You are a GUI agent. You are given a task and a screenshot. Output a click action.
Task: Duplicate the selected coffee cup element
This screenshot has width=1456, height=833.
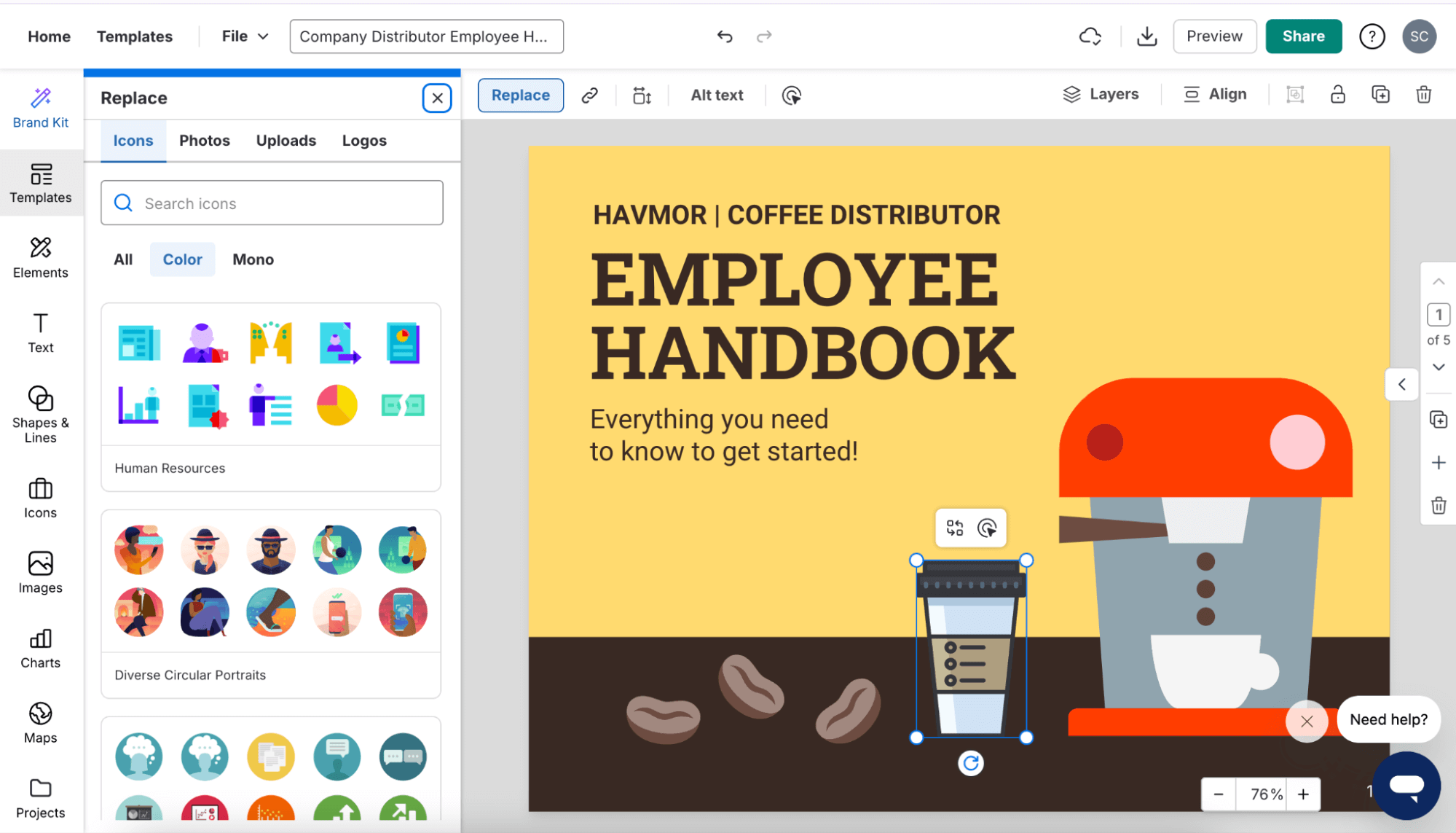coord(1381,95)
